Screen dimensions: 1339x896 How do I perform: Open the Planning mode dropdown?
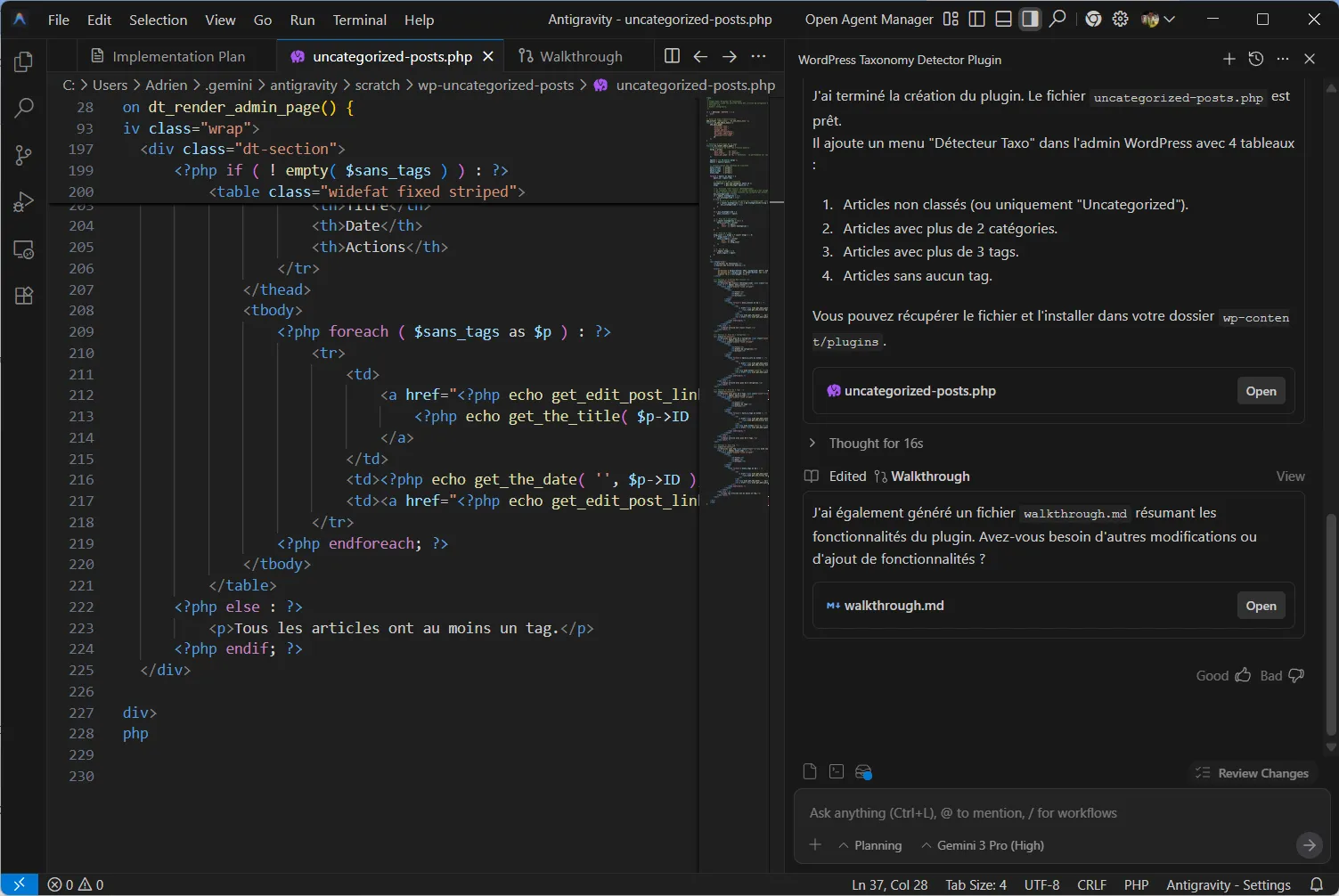tap(870, 845)
